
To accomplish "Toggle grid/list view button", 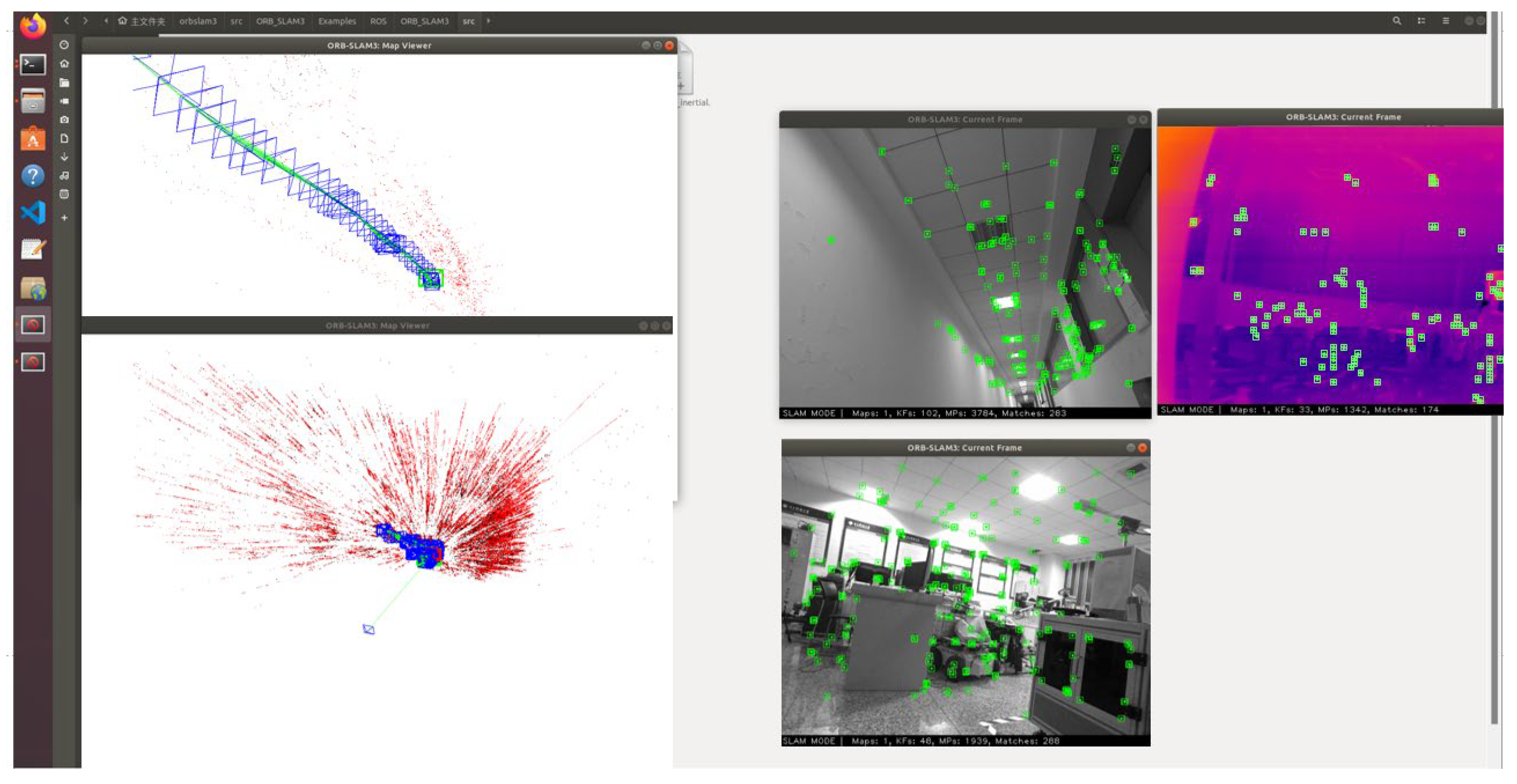I will (1421, 21).
